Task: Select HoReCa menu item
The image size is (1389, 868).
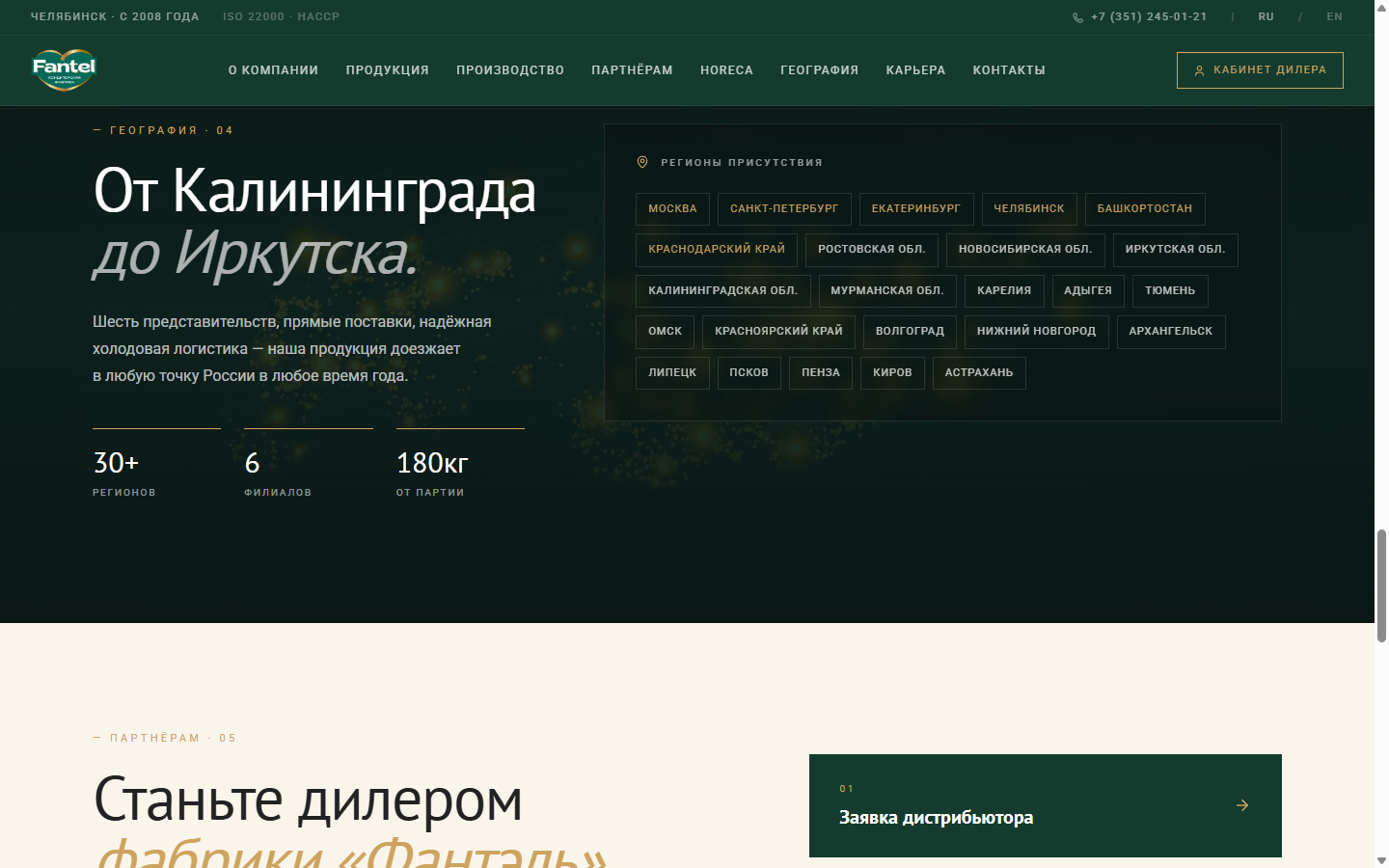Action: click(726, 70)
